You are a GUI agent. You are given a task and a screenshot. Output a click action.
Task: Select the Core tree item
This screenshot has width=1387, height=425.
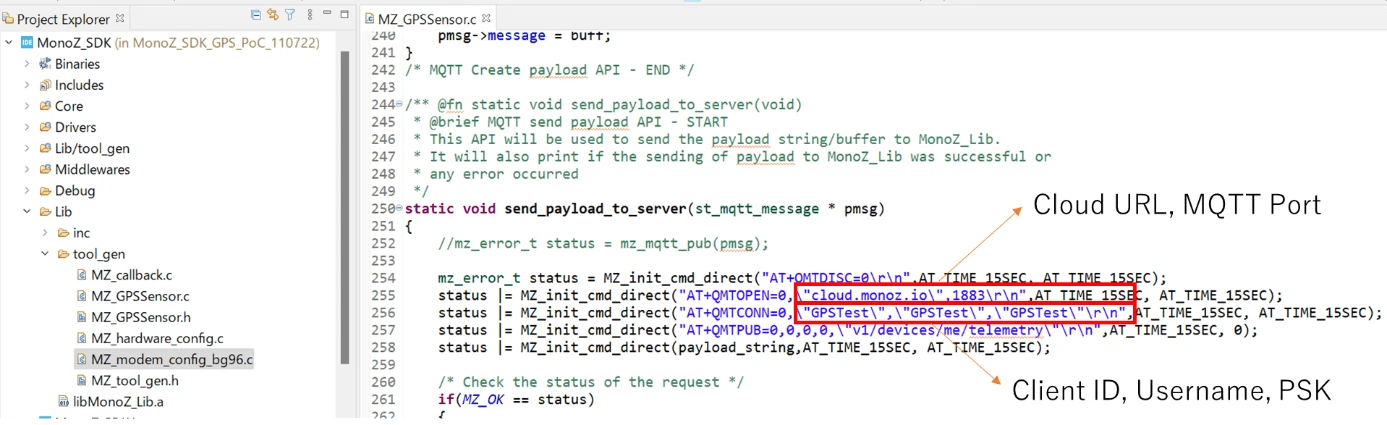click(69, 106)
